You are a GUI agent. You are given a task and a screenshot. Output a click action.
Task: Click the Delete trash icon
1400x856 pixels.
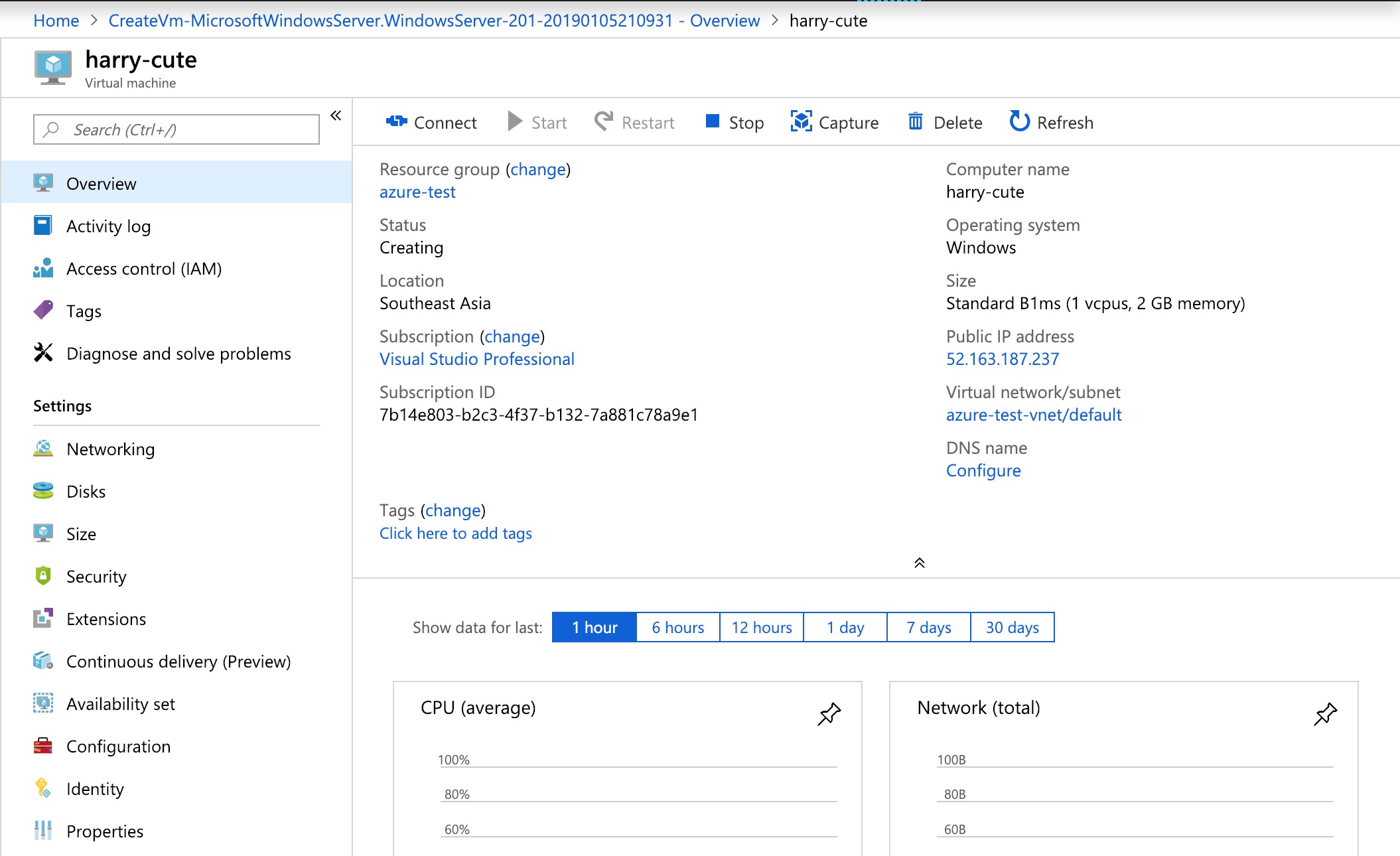pyautogui.click(x=915, y=121)
